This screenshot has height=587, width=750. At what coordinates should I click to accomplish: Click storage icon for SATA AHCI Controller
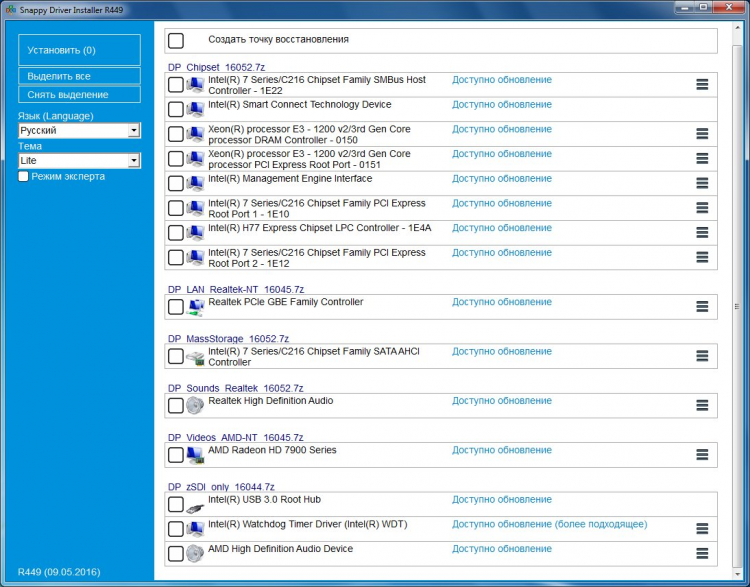(195, 358)
